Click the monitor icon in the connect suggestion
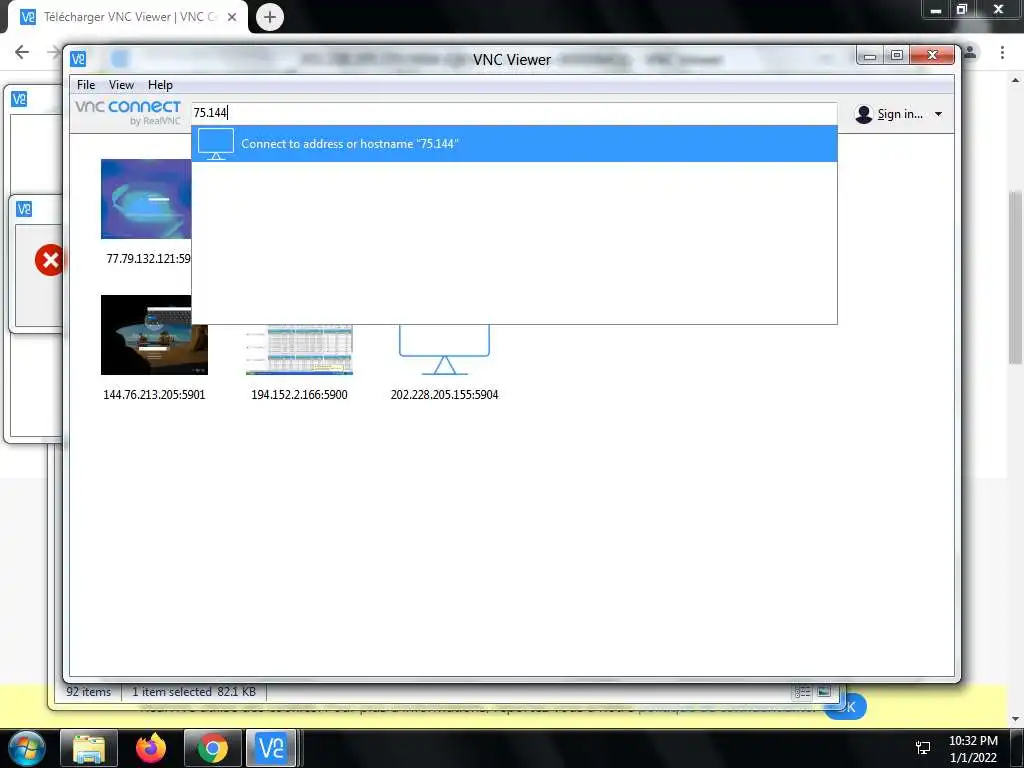Image resolution: width=1024 pixels, height=768 pixels. pos(216,144)
